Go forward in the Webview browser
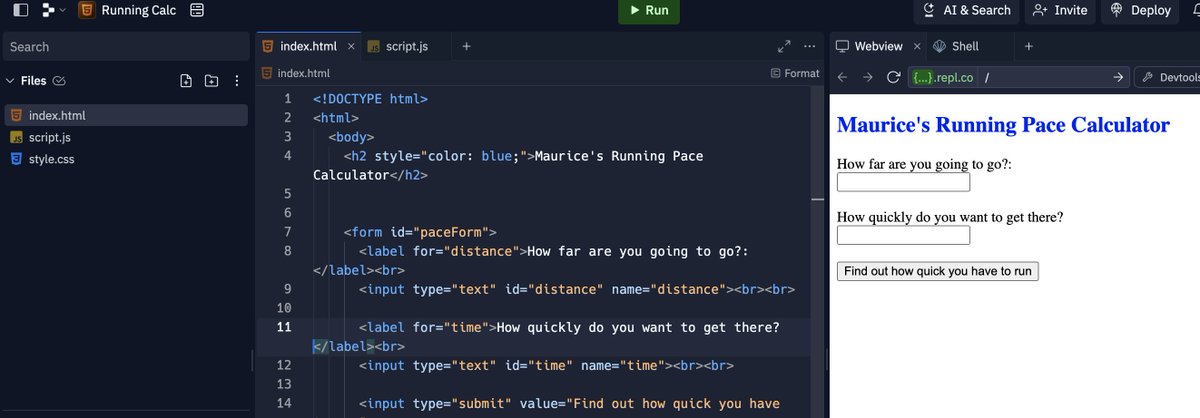Screen dimensions: 1200x418 pos(868,78)
